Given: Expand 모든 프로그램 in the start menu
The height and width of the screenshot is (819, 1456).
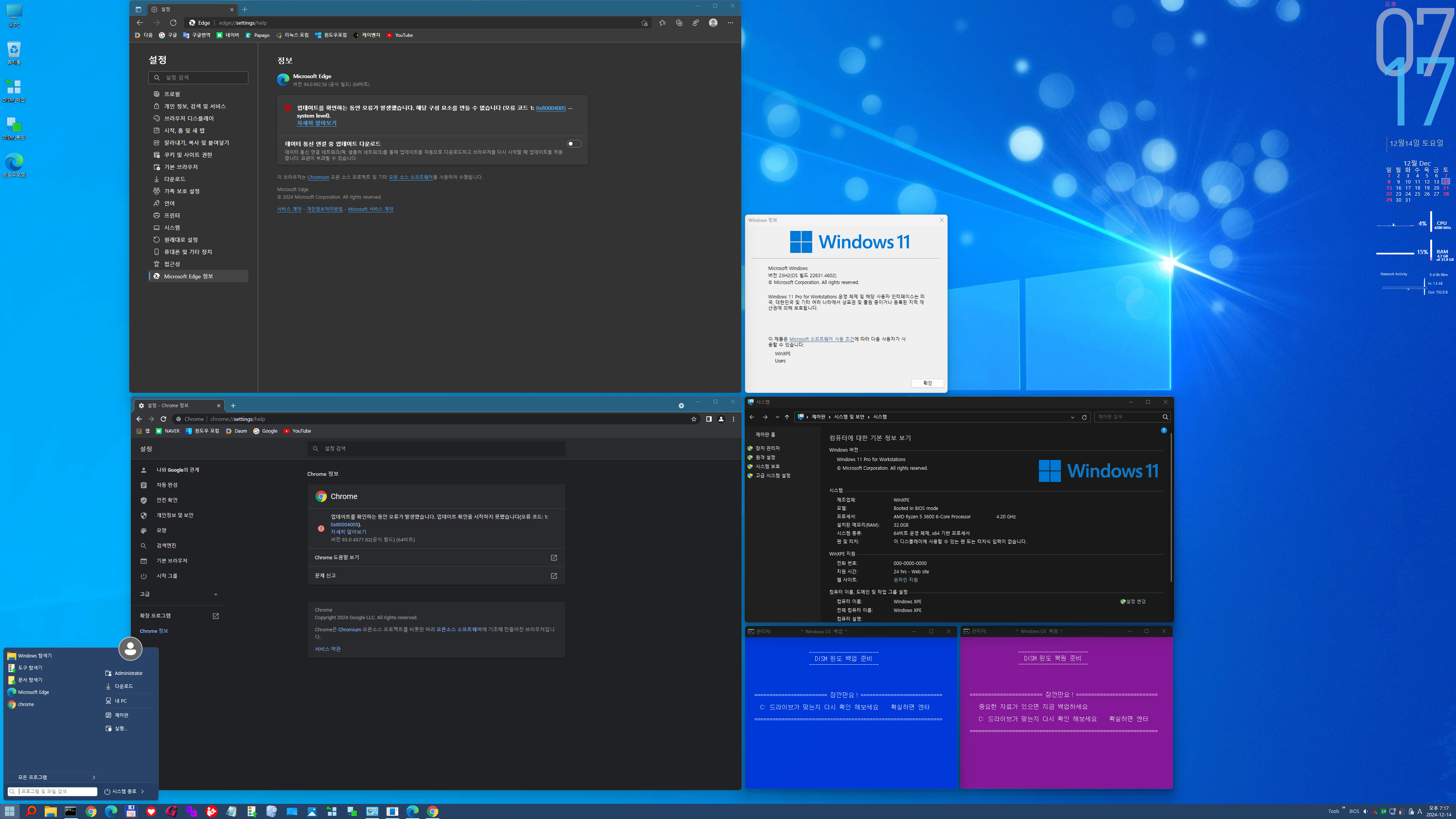Looking at the screenshot, I should click(x=52, y=777).
